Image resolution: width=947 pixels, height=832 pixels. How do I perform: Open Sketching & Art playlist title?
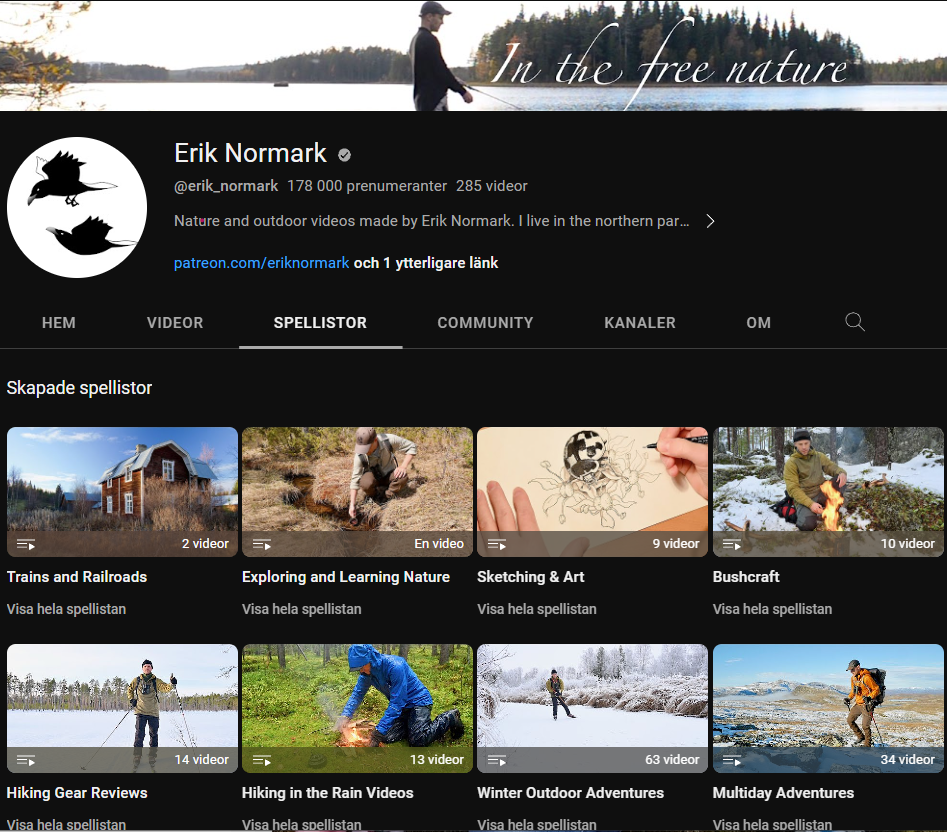pos(530,577)
